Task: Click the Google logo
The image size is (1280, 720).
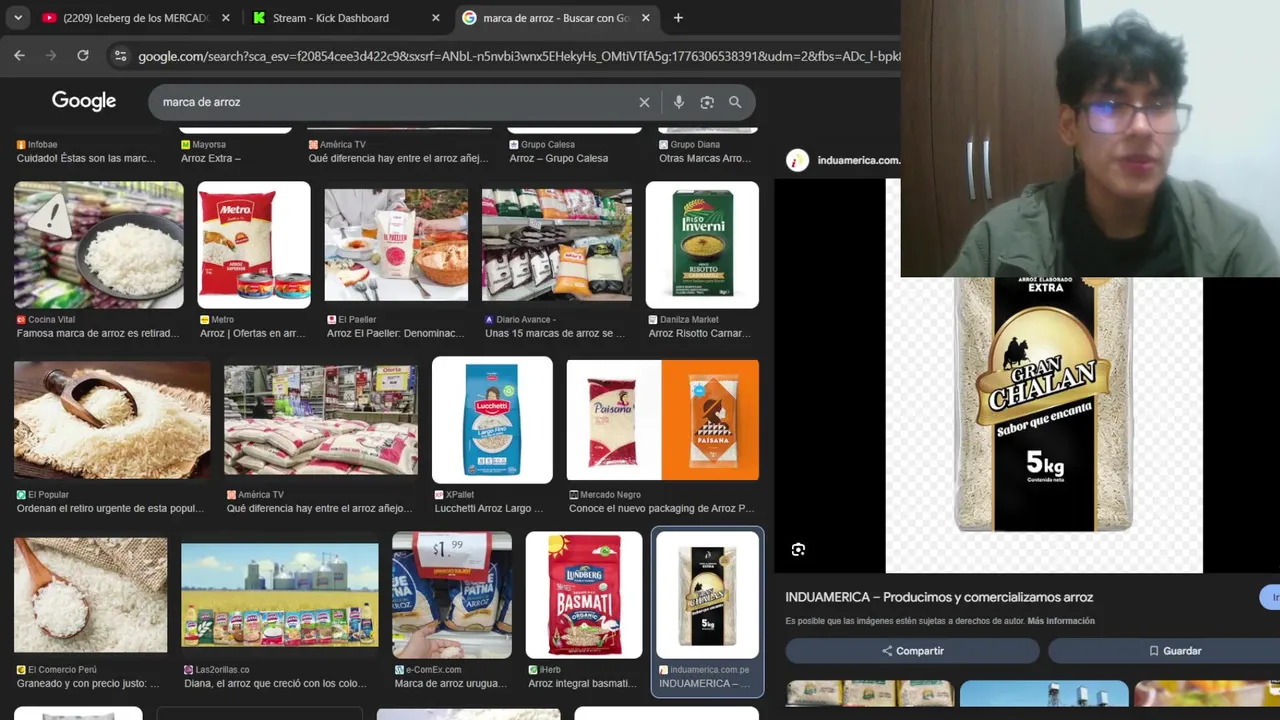Action: pos(84,101)
